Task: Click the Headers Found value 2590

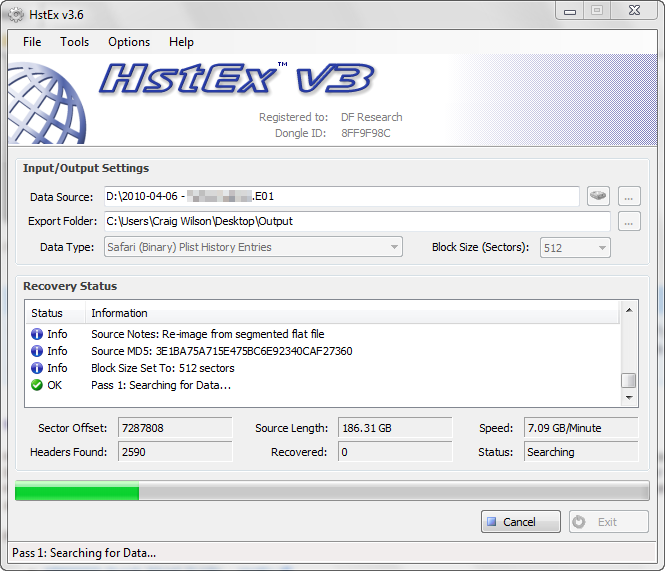Action: tap(175, 452)
